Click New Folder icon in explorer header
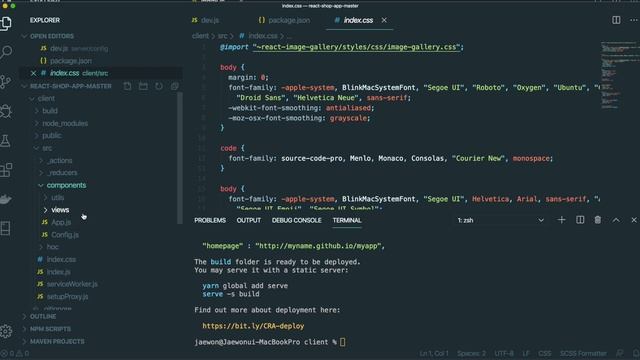This screenshot has width=640, height=360. tap(143, 86)
